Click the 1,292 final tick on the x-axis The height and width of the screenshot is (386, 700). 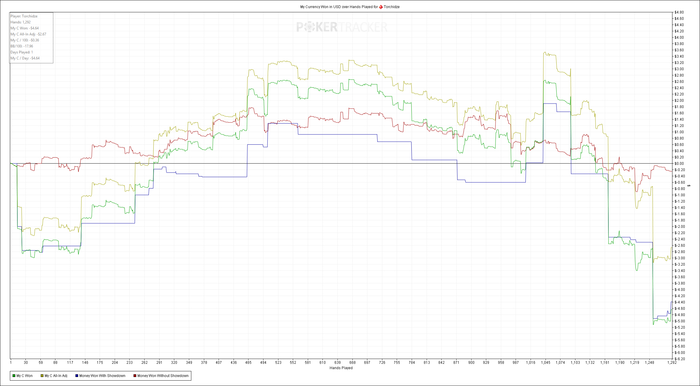(672, 363)
